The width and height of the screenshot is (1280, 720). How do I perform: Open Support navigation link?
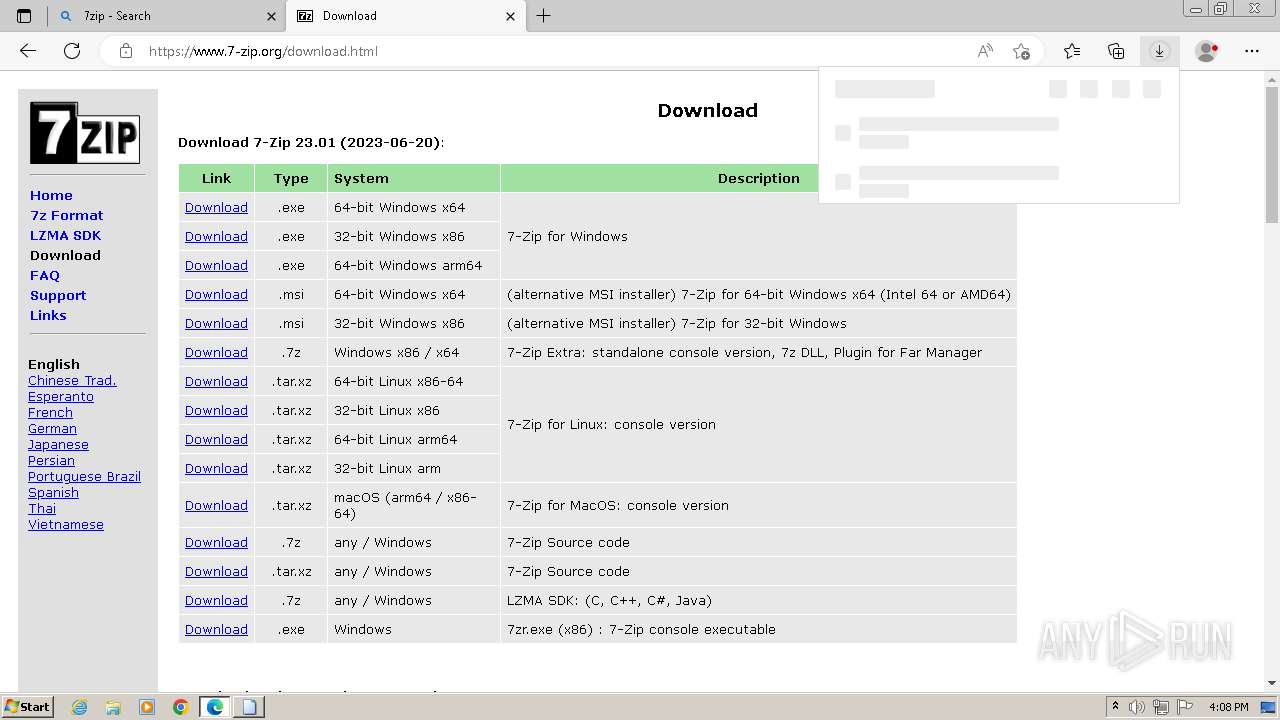click(58, 295)
